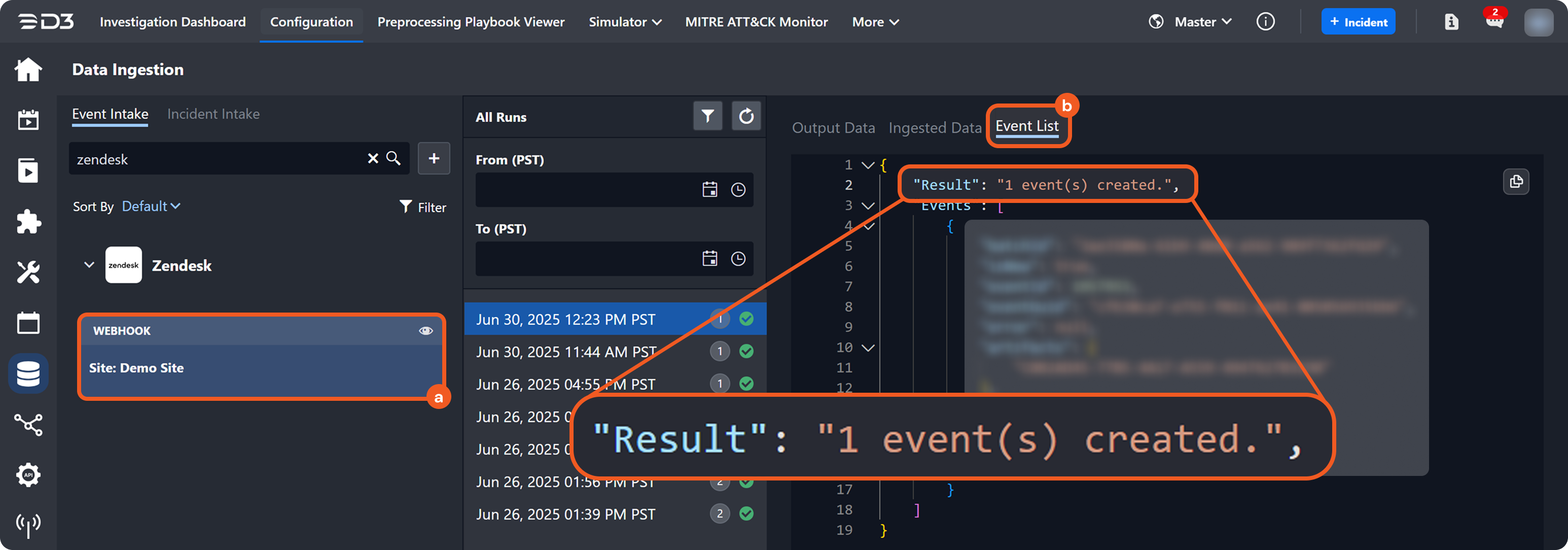This screenshot has height=550, width=1568.
Task: Open the Sort By Default dropdown
Action: click(x=151, y=207)
